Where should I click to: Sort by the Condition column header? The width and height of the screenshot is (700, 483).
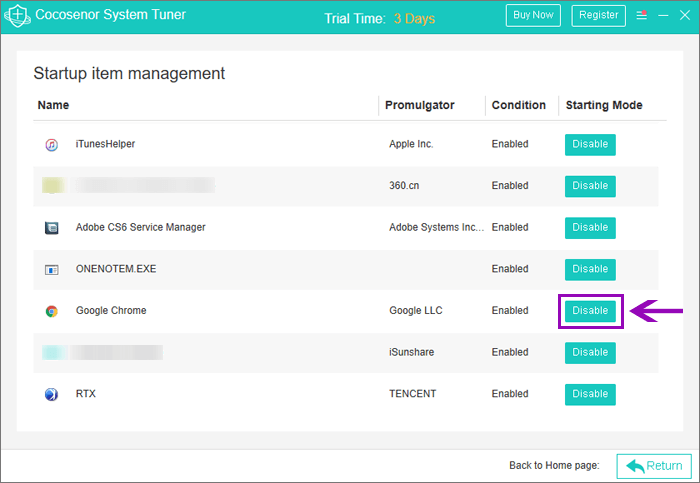pyautogui.click(x=519, y=105)
